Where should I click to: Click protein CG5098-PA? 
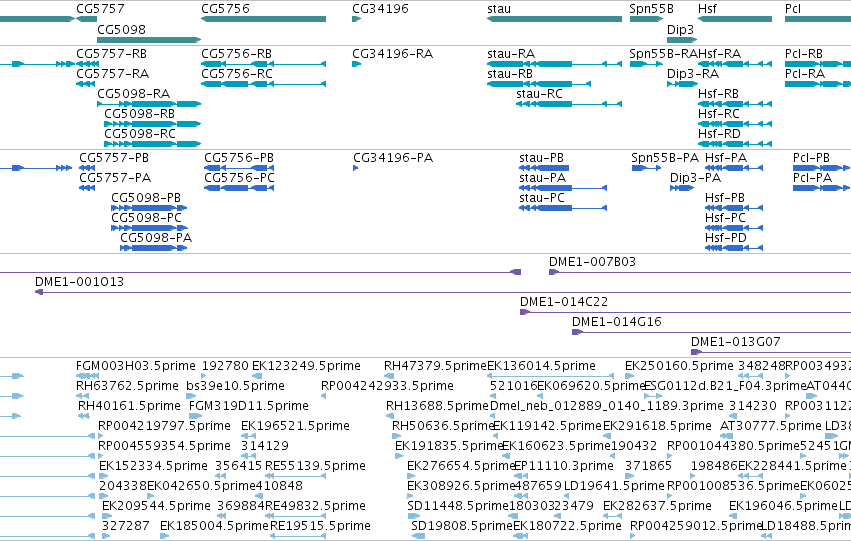(156, 238)
